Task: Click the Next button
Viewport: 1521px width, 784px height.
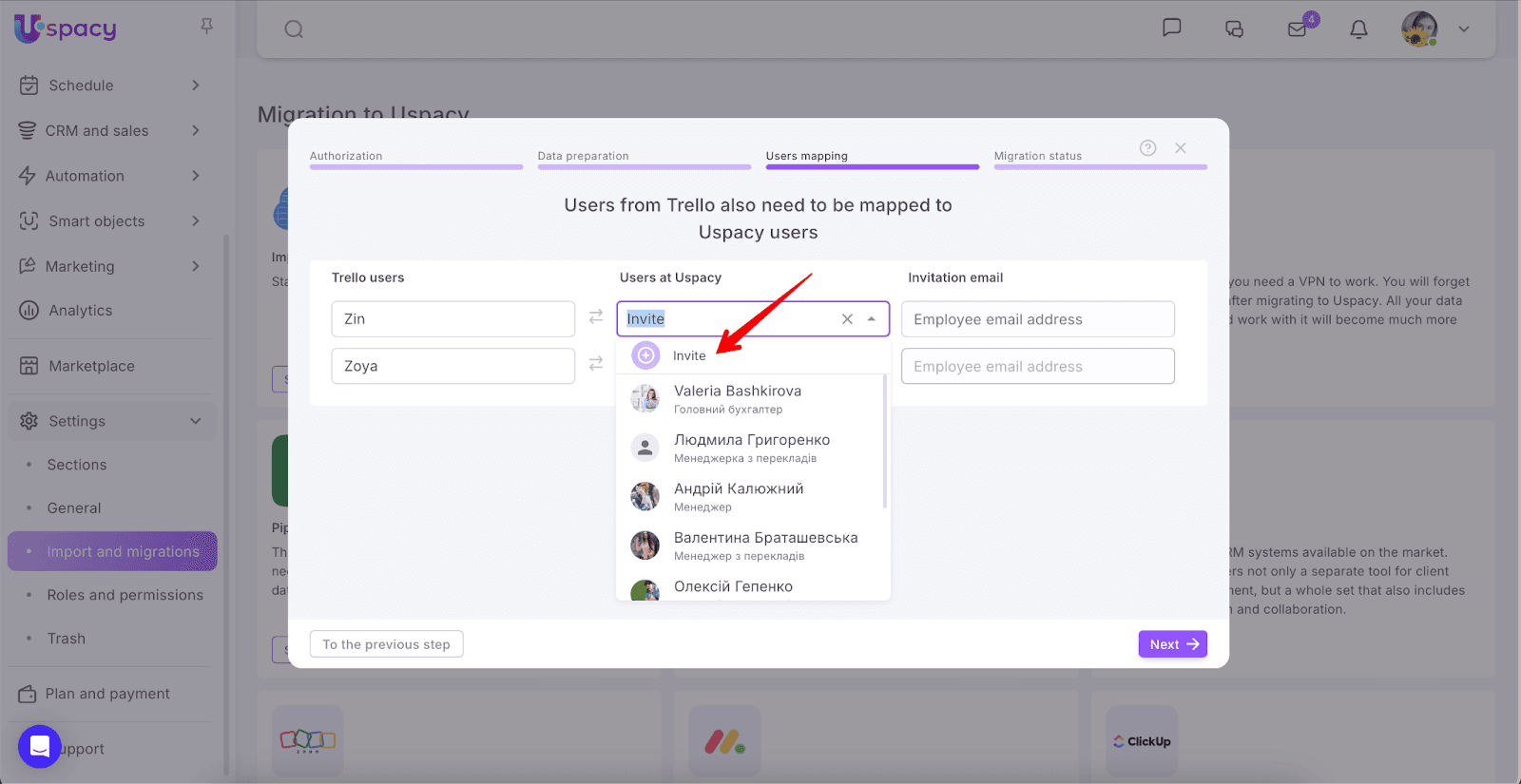Action: click(1172, 644)
